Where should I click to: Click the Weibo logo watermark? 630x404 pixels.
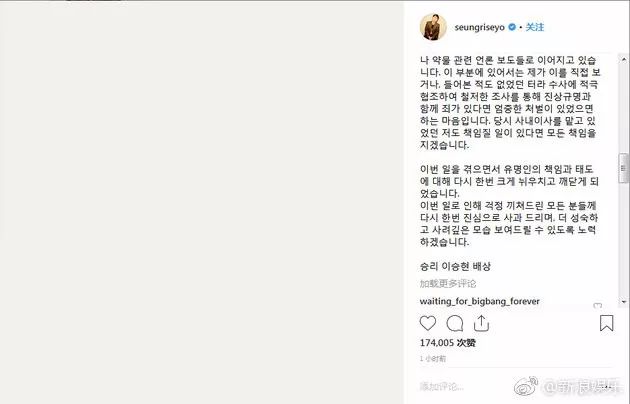[526, 387]
